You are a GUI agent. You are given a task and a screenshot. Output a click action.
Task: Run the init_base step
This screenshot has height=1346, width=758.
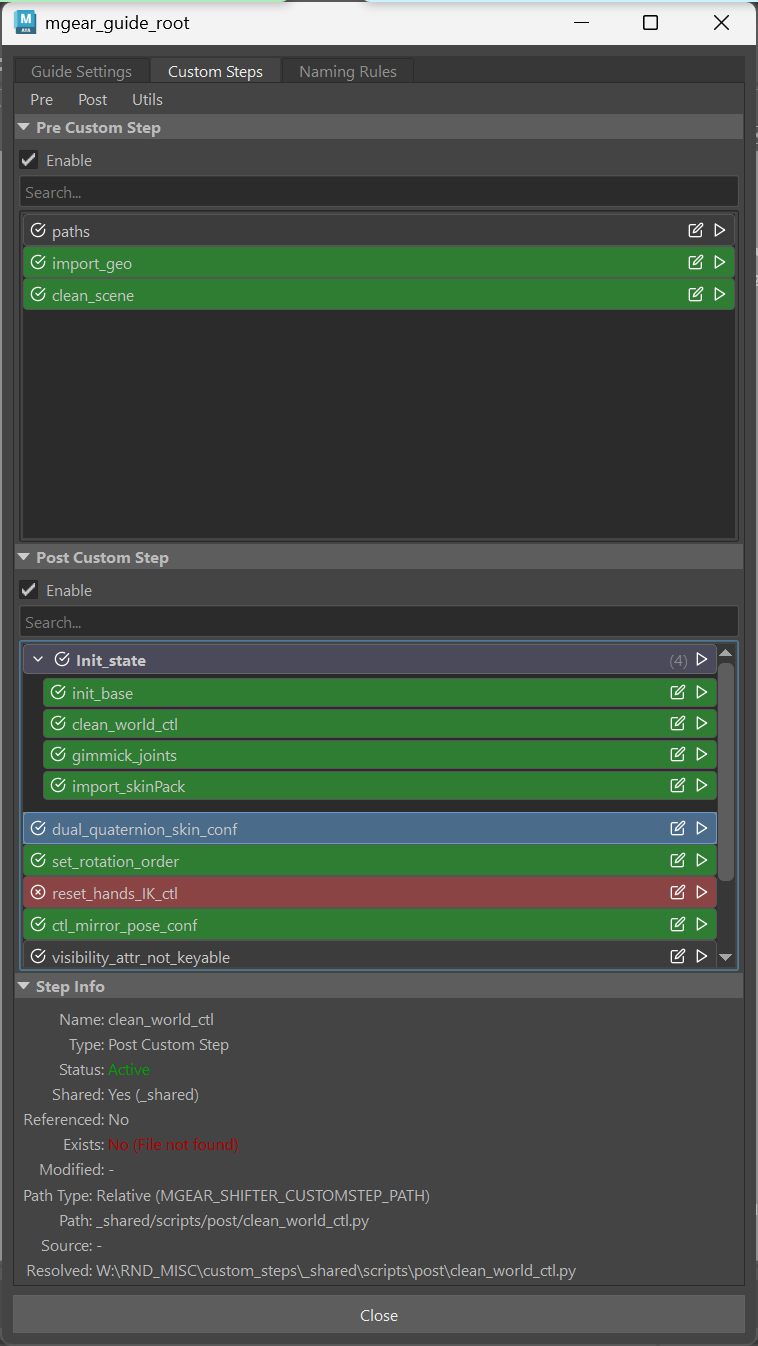(702, 692)
